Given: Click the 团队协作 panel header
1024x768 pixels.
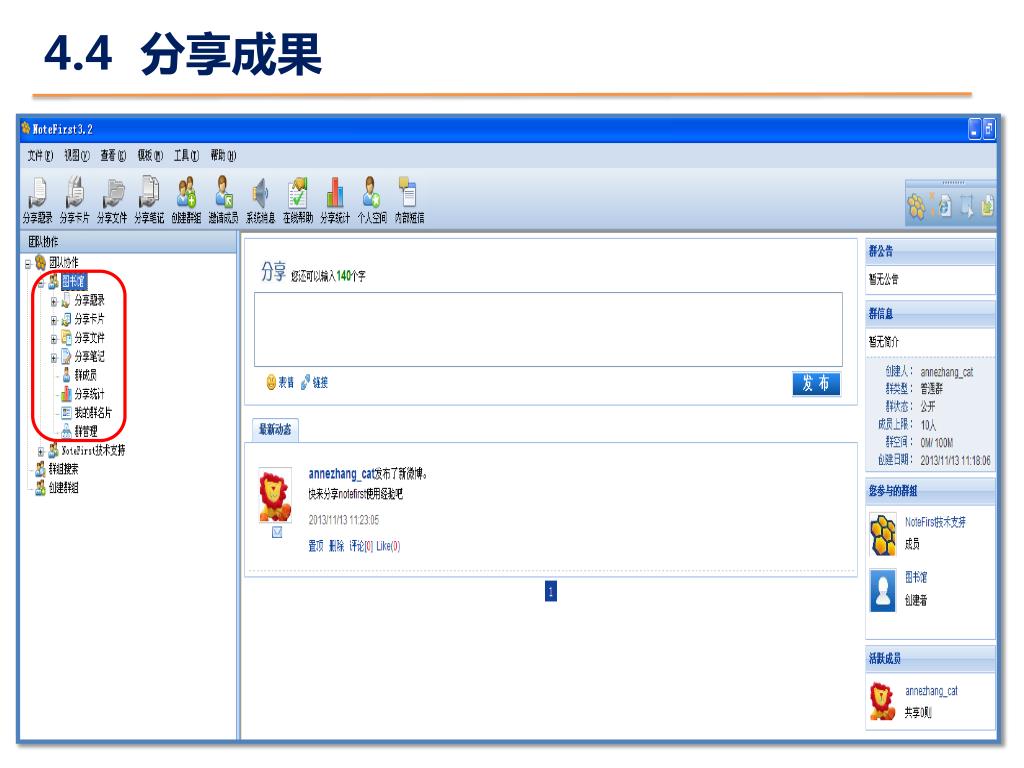Looking at the screenshot, I should [129, 242].
